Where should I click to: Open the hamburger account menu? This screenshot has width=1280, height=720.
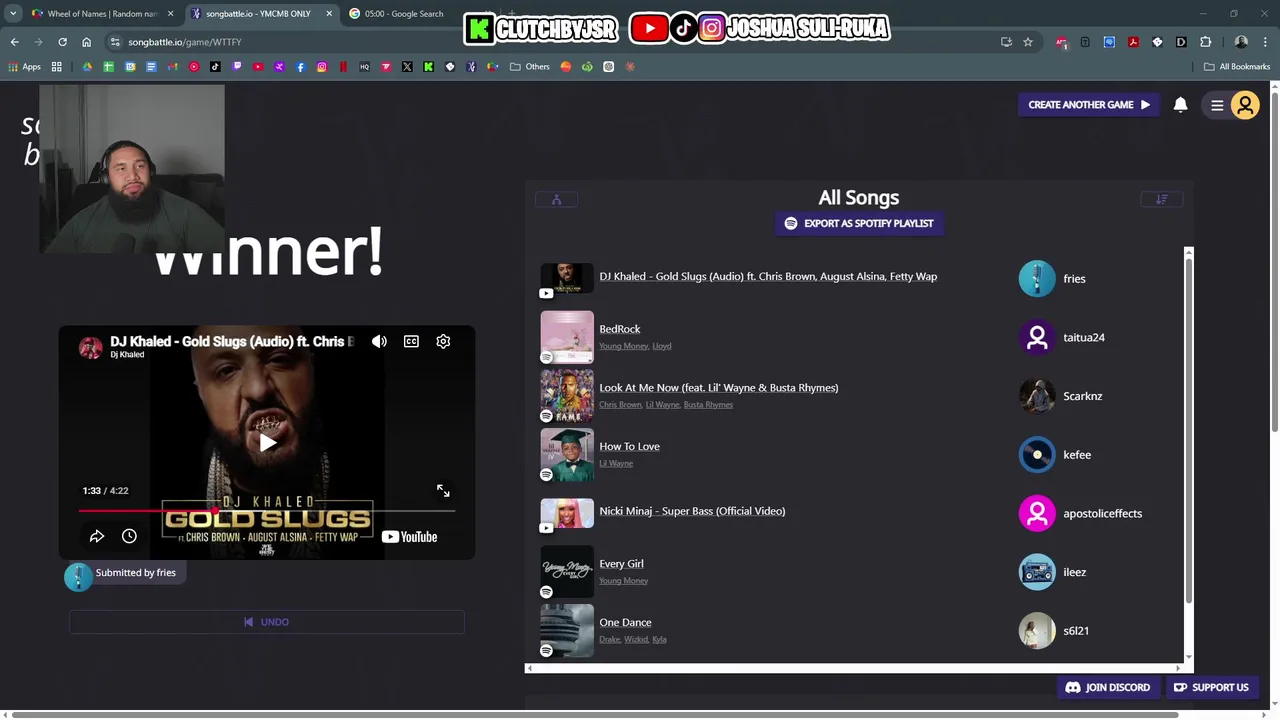[x=1217, y=105]
